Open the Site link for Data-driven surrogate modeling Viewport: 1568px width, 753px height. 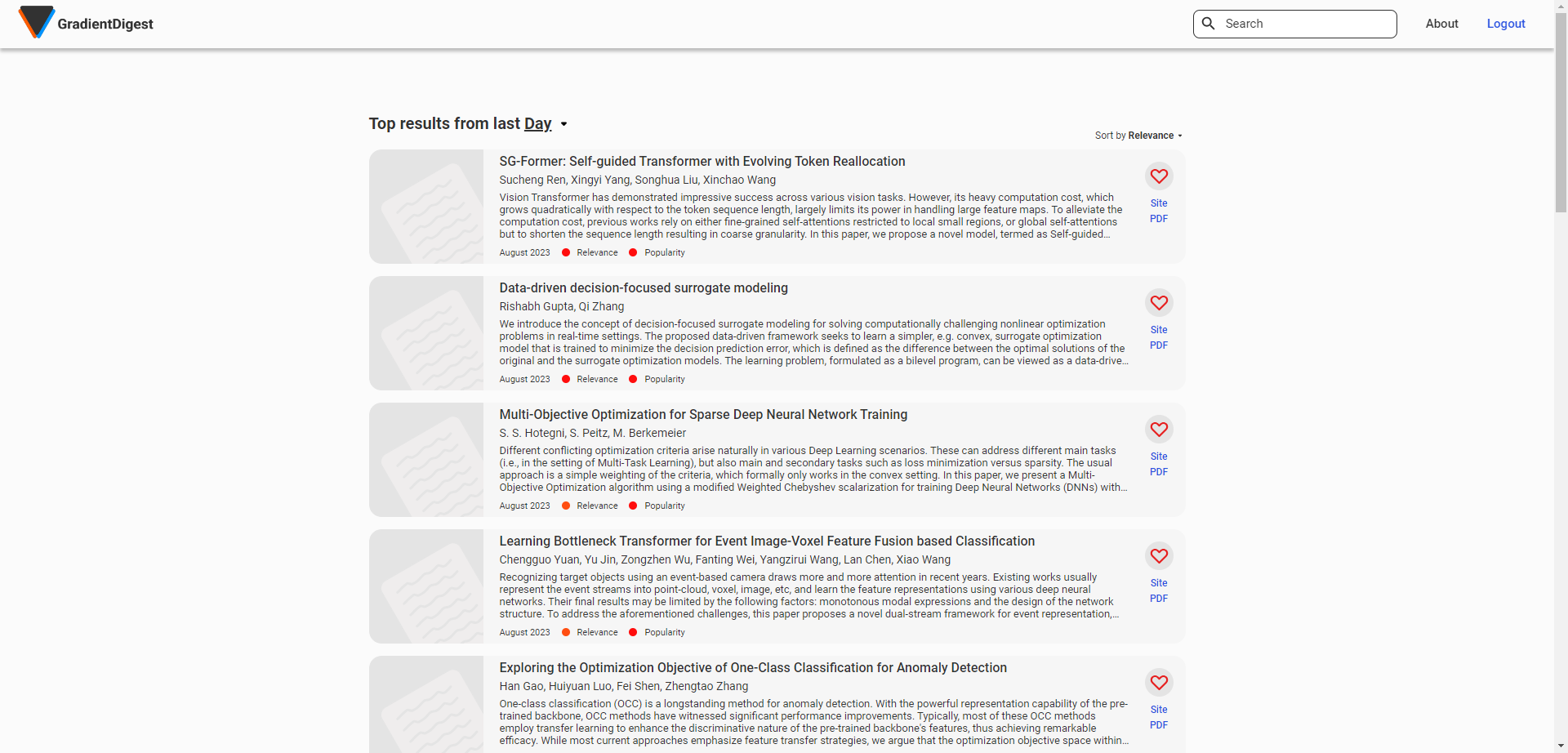(x=1159, y=330)
